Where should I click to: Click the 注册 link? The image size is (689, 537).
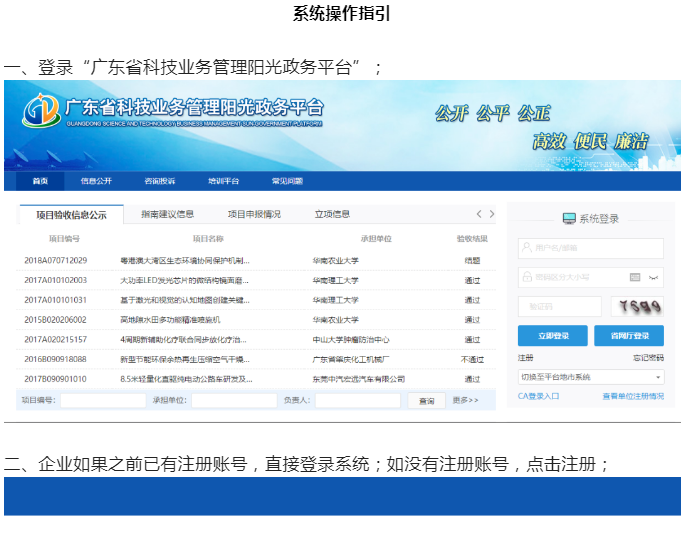525,358
